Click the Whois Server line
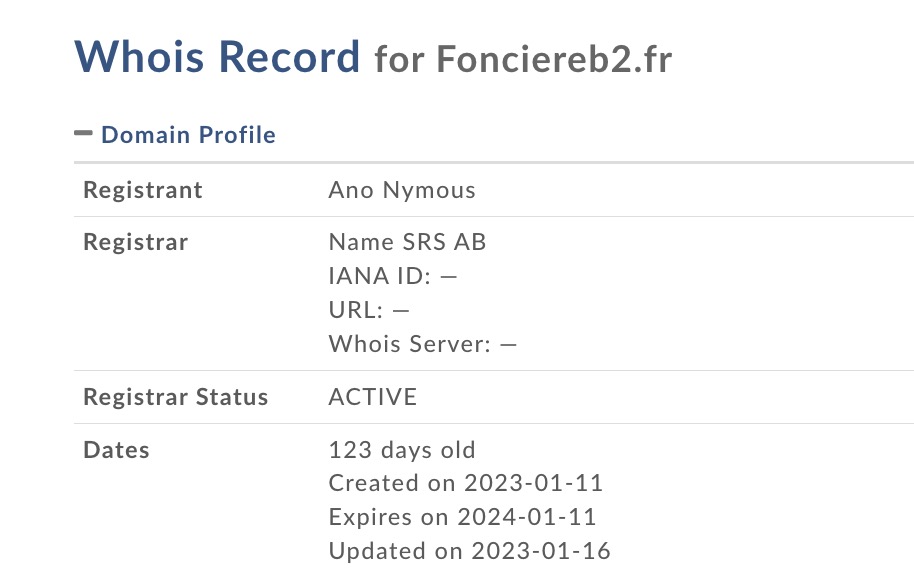This screenshot has width=914, height=576. 423,343
